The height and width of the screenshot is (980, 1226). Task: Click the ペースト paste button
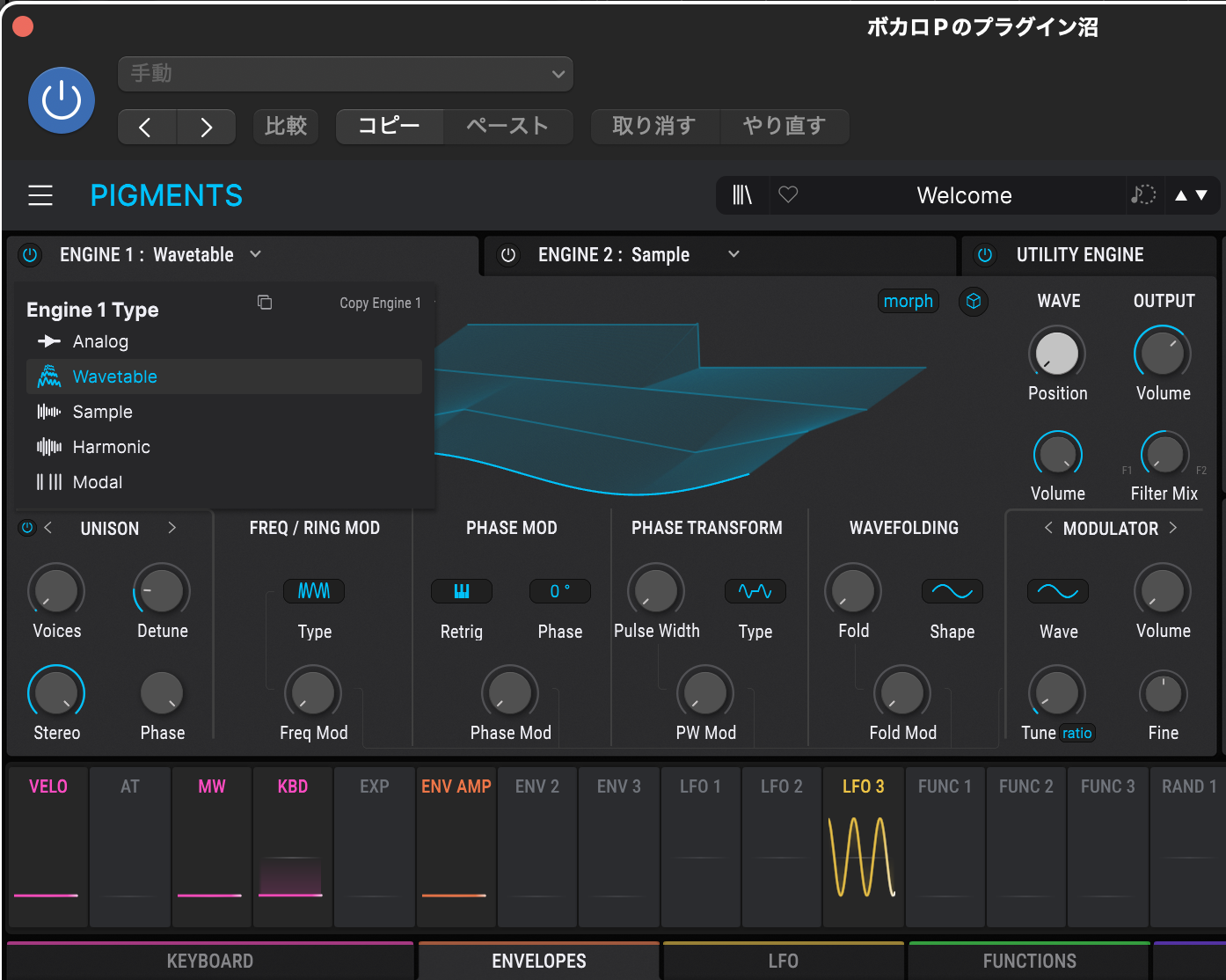click(508, 127)
